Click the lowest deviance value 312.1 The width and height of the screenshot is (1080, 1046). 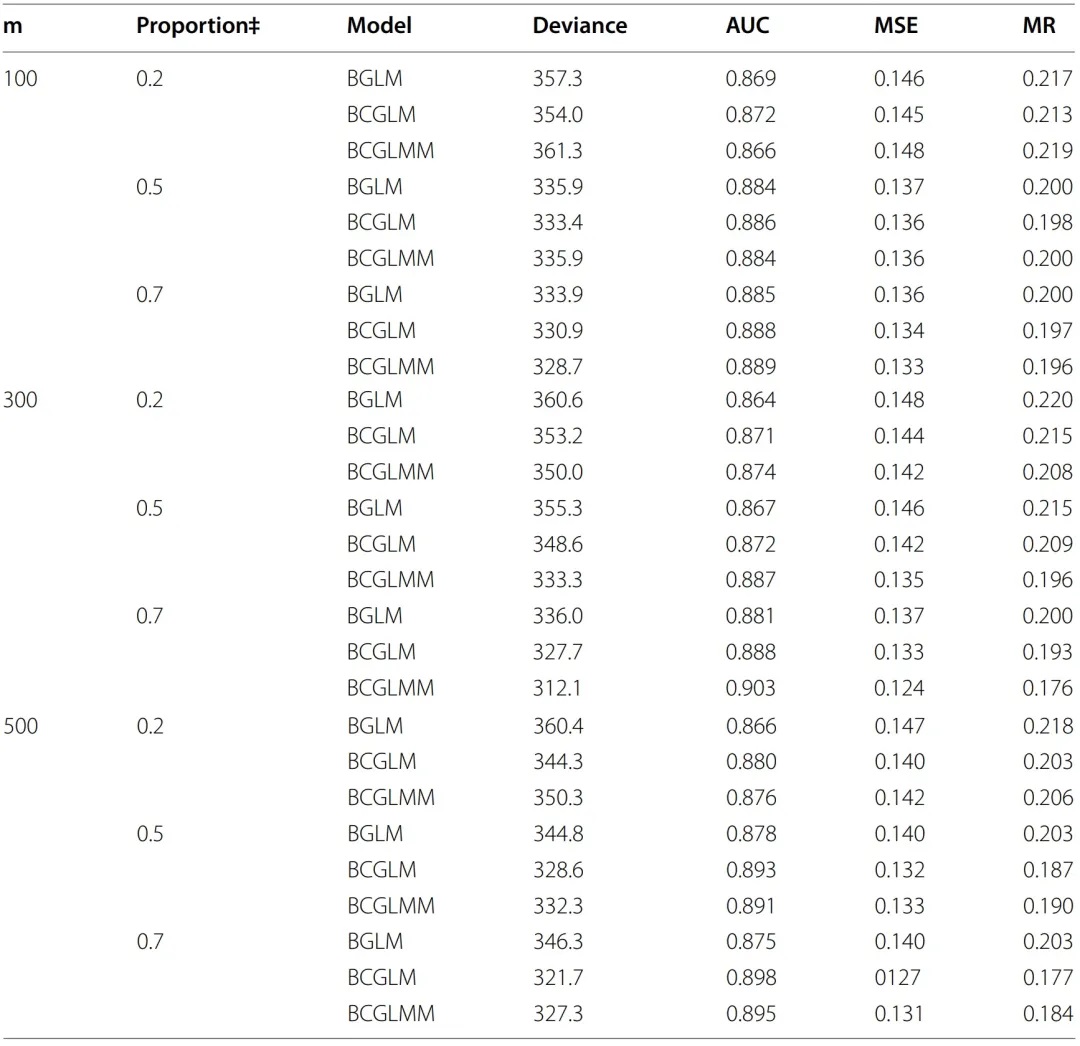pos(557,688)
